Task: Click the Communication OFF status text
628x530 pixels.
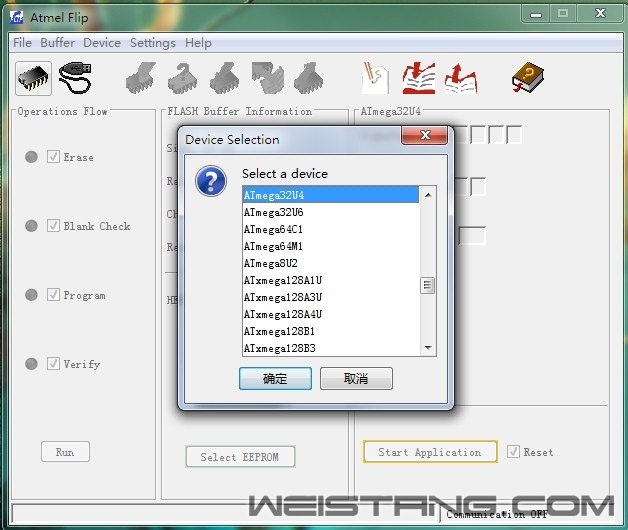Action: [497, 514]
